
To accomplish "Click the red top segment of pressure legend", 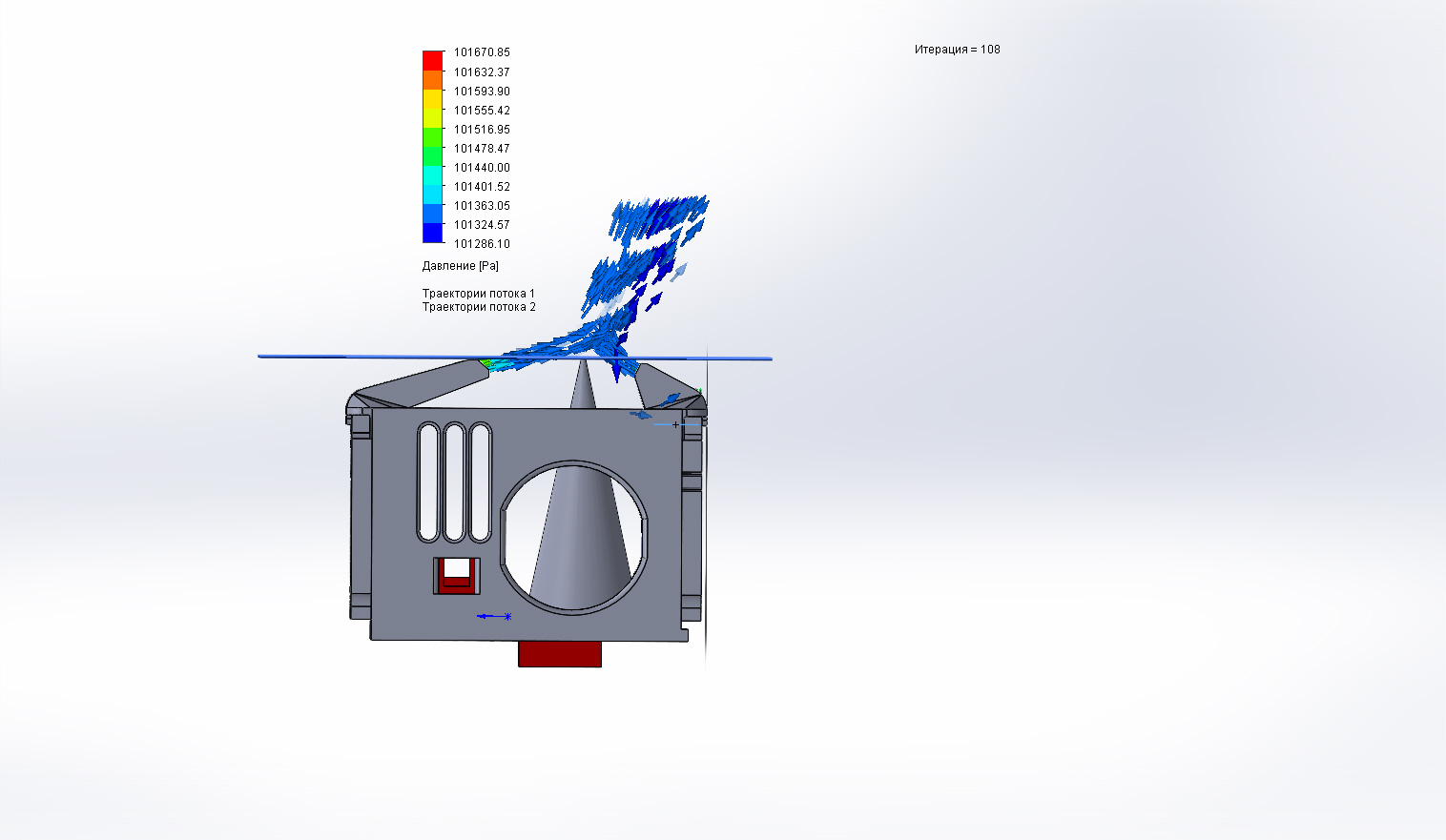I will (x=433, y=61).
